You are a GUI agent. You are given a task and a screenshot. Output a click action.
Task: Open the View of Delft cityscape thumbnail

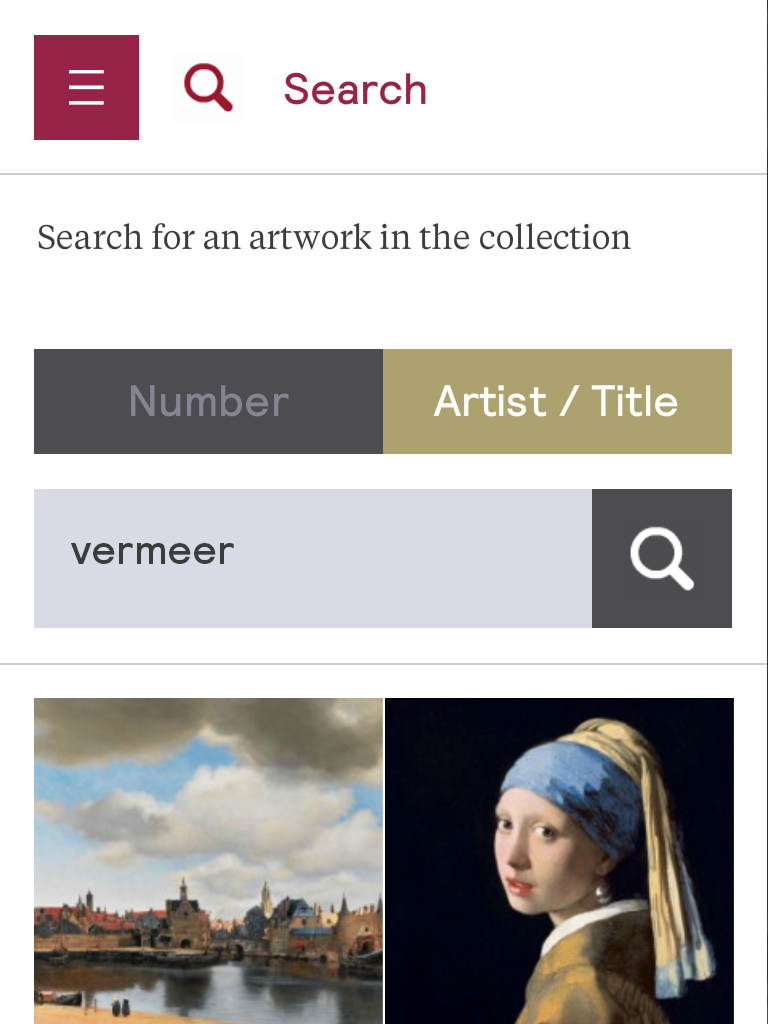click(208, 860)
